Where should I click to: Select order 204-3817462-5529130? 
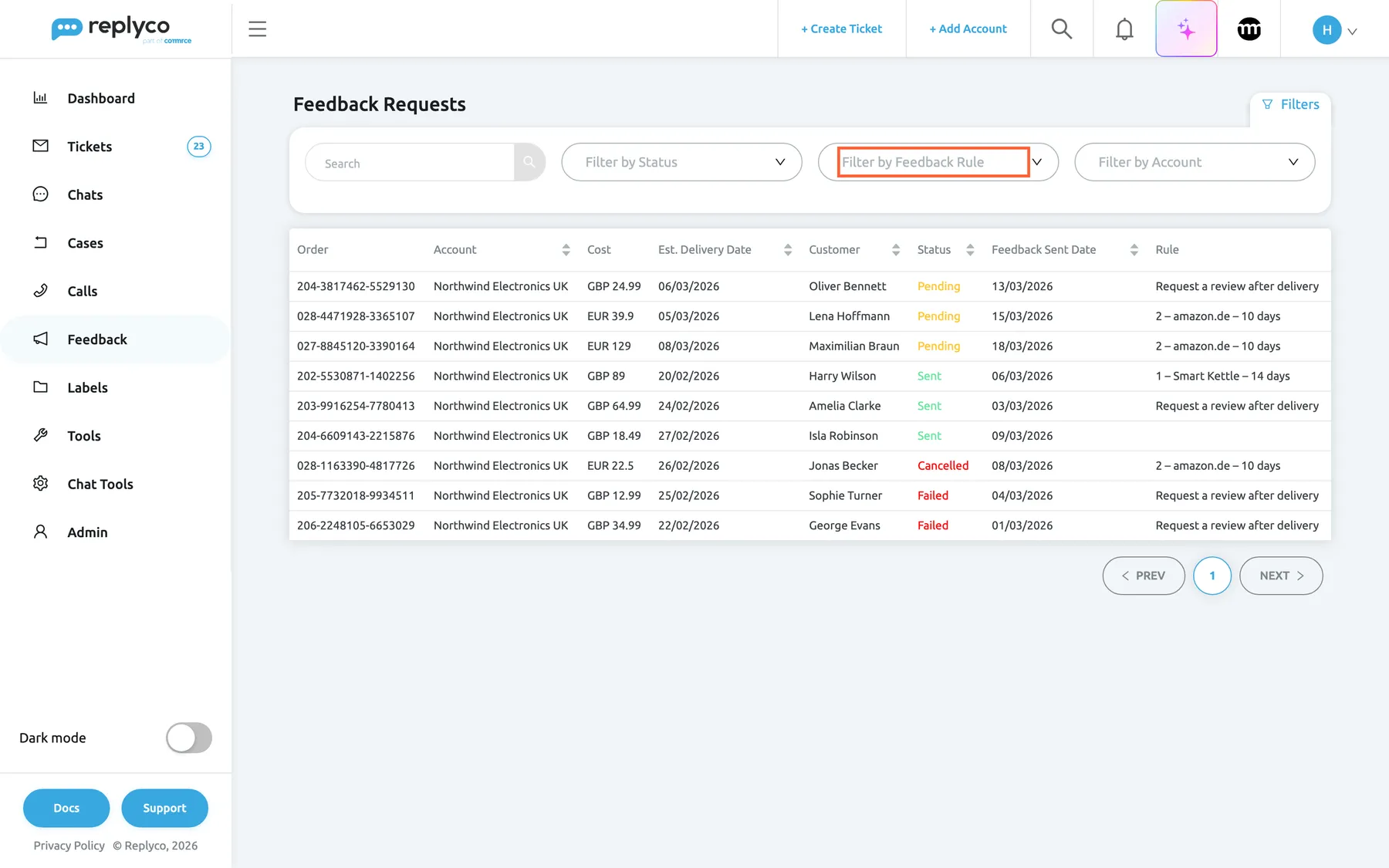(356, 286)
